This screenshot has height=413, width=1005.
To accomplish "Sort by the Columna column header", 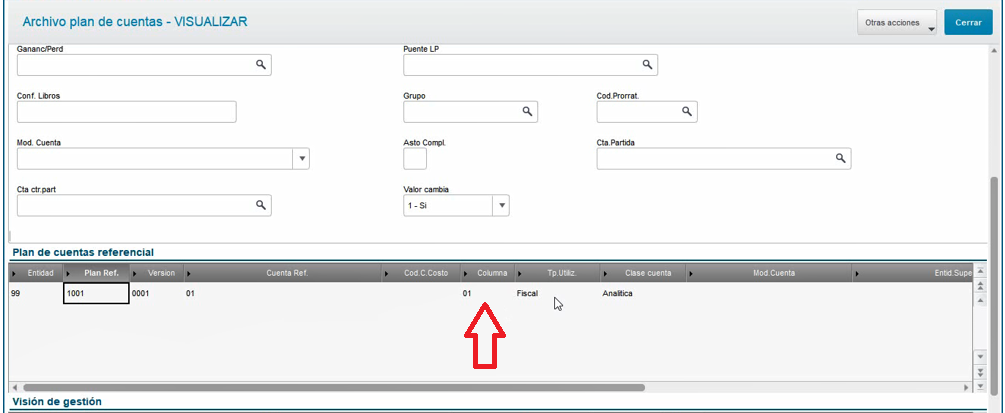I will tap(488, 273).
